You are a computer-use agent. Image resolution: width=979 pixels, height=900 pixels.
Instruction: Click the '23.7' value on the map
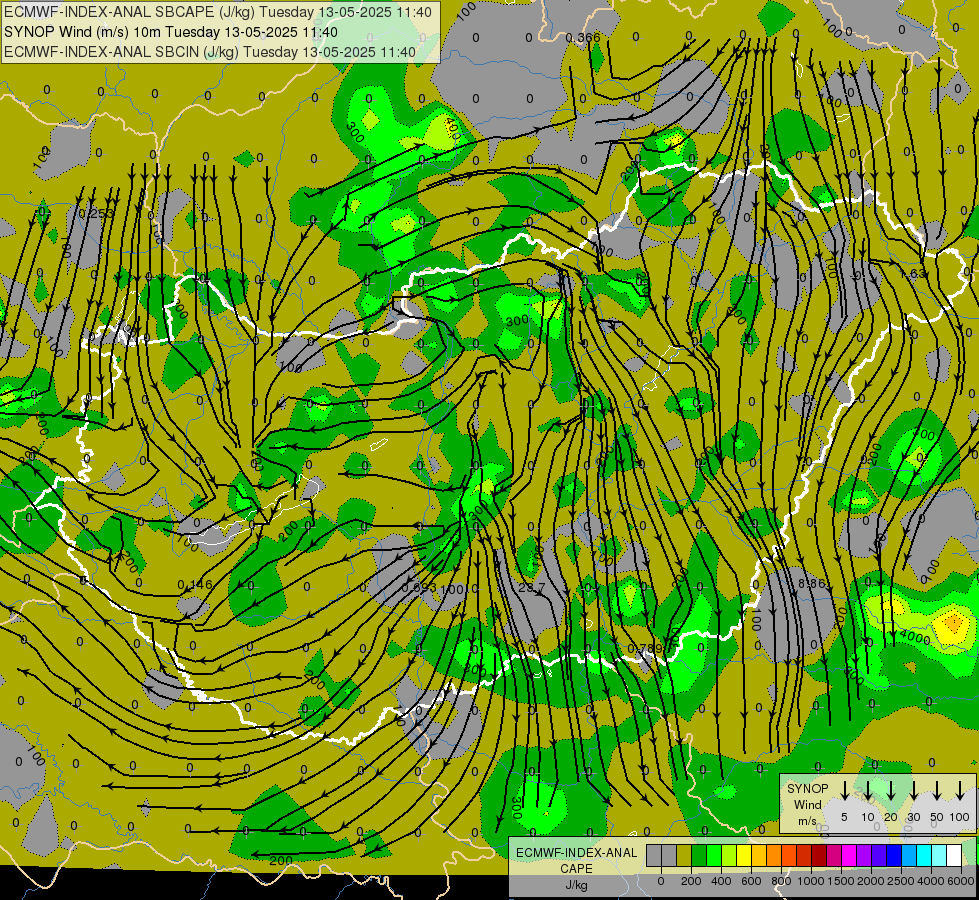coord(532,588)
